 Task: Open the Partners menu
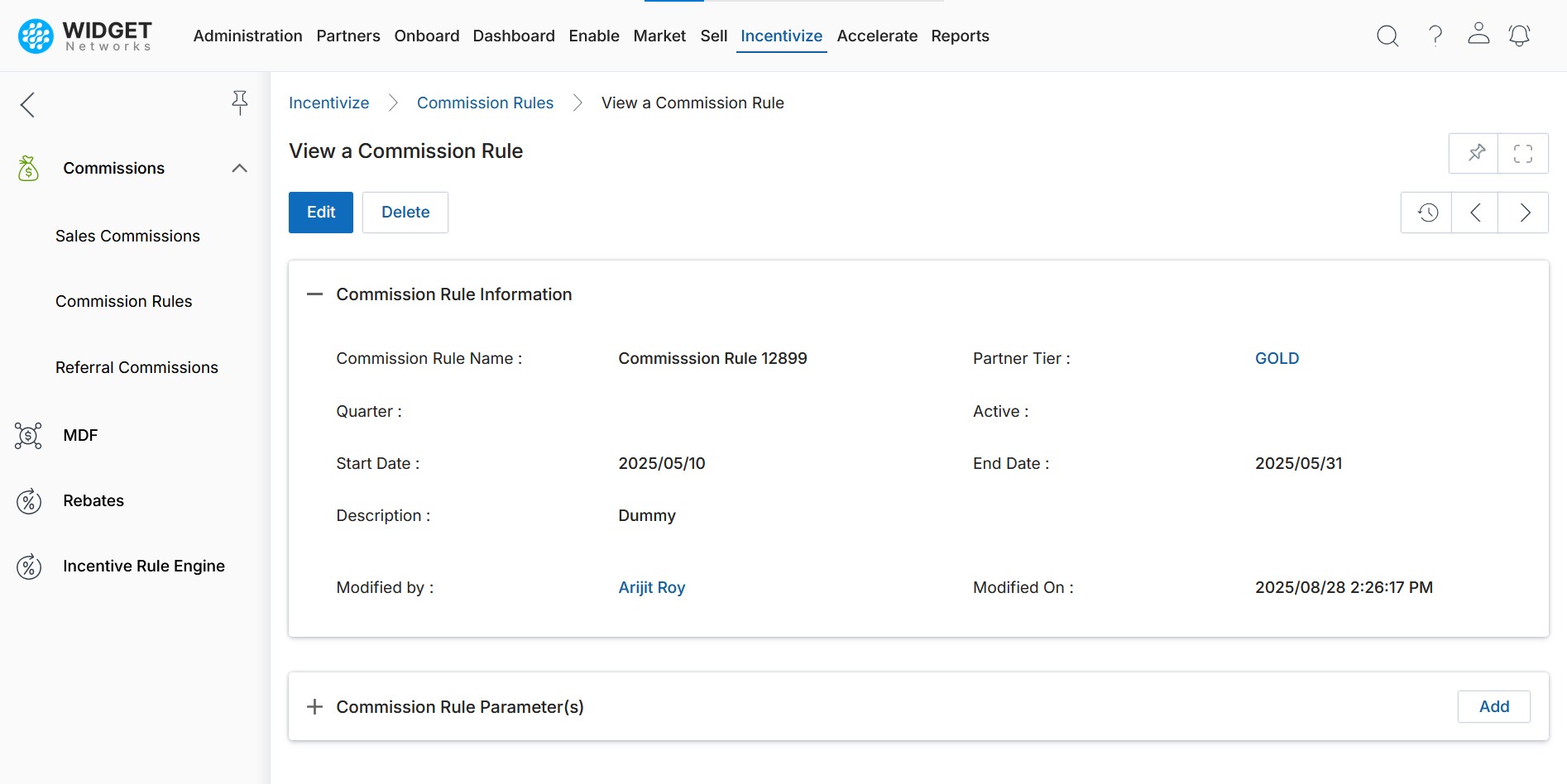pyautogui.click(x=348, y=36)
